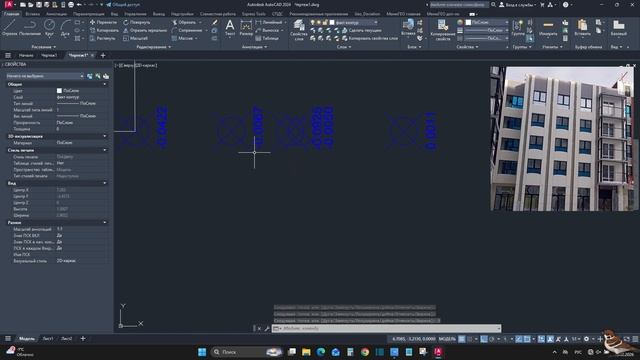Viewport: 640px width, 360px height.
Task: Open the Вид ribbon tab
Action: pyautogui.click(x=114, y=14)
